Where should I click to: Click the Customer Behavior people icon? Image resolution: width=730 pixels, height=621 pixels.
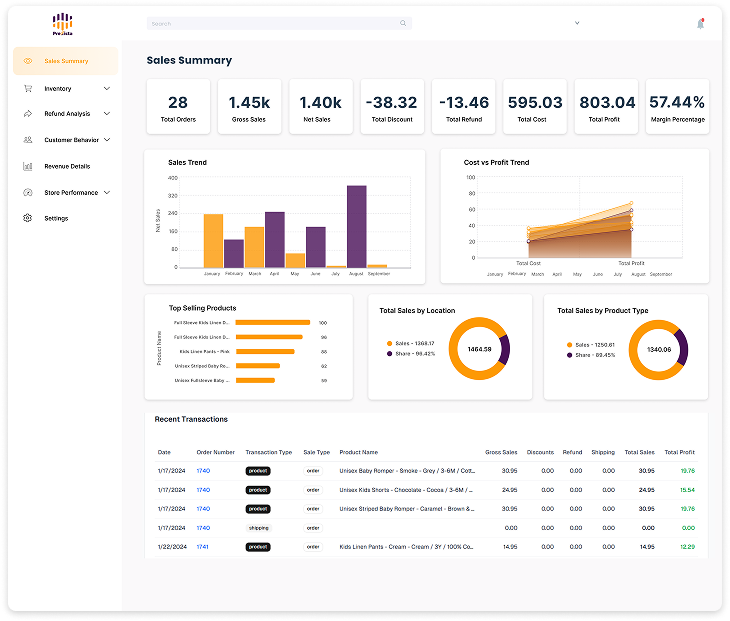[x=28, y=140]
